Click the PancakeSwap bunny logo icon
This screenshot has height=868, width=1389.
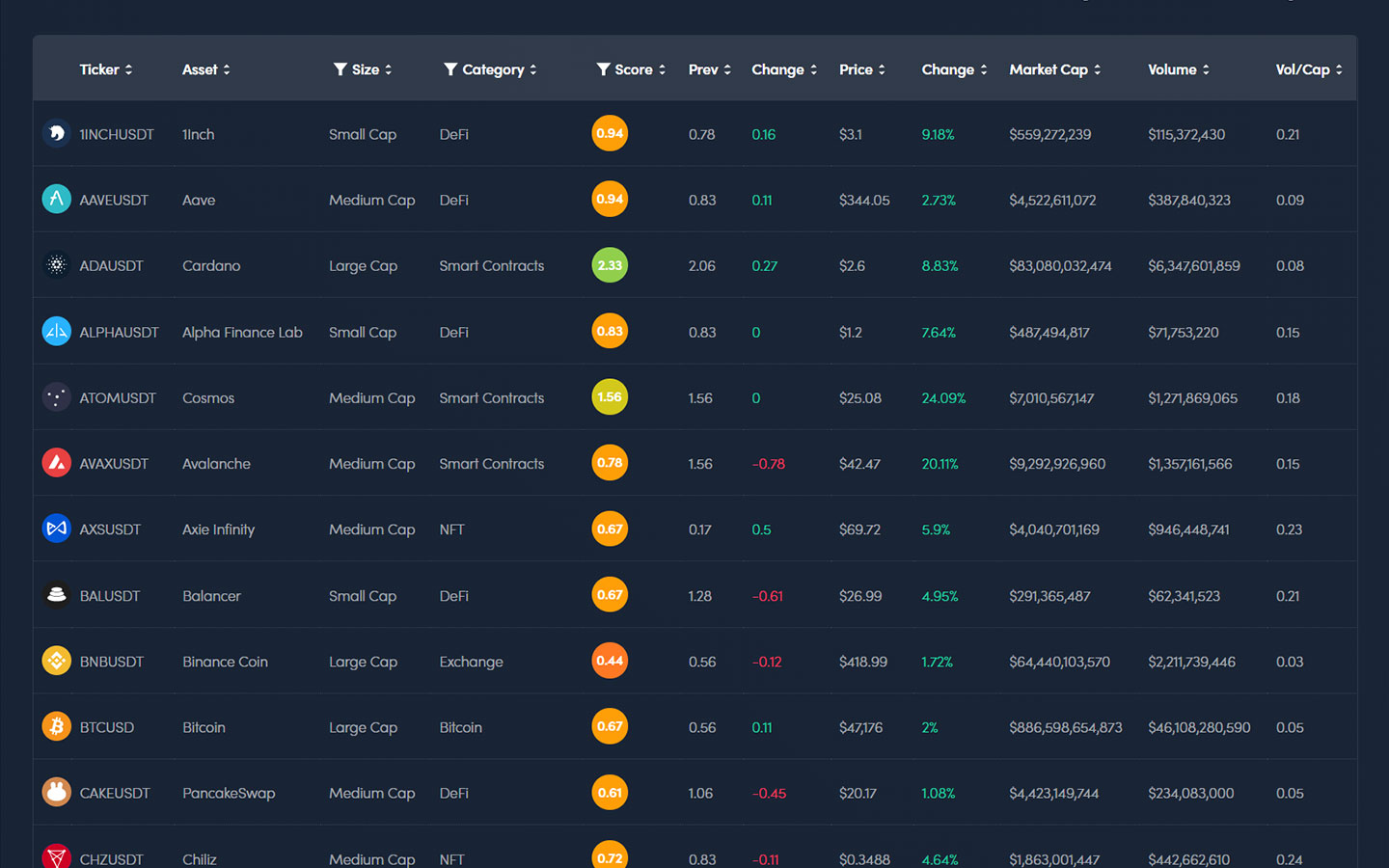pos(56,792)
